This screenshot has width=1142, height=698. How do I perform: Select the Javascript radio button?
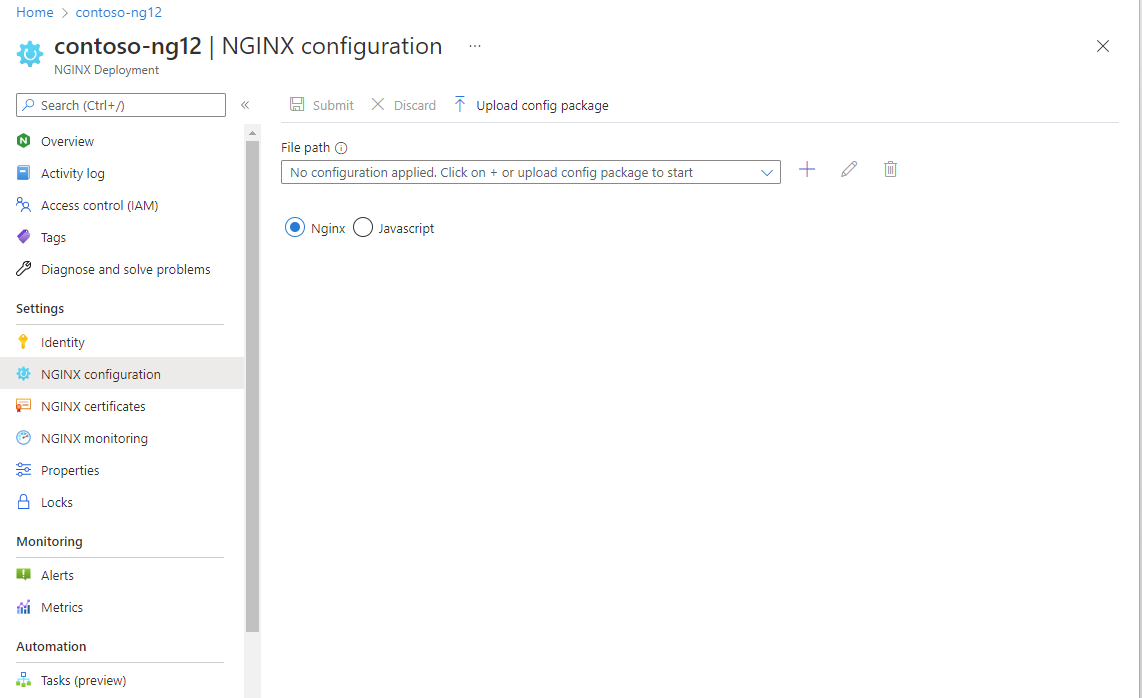363,227
